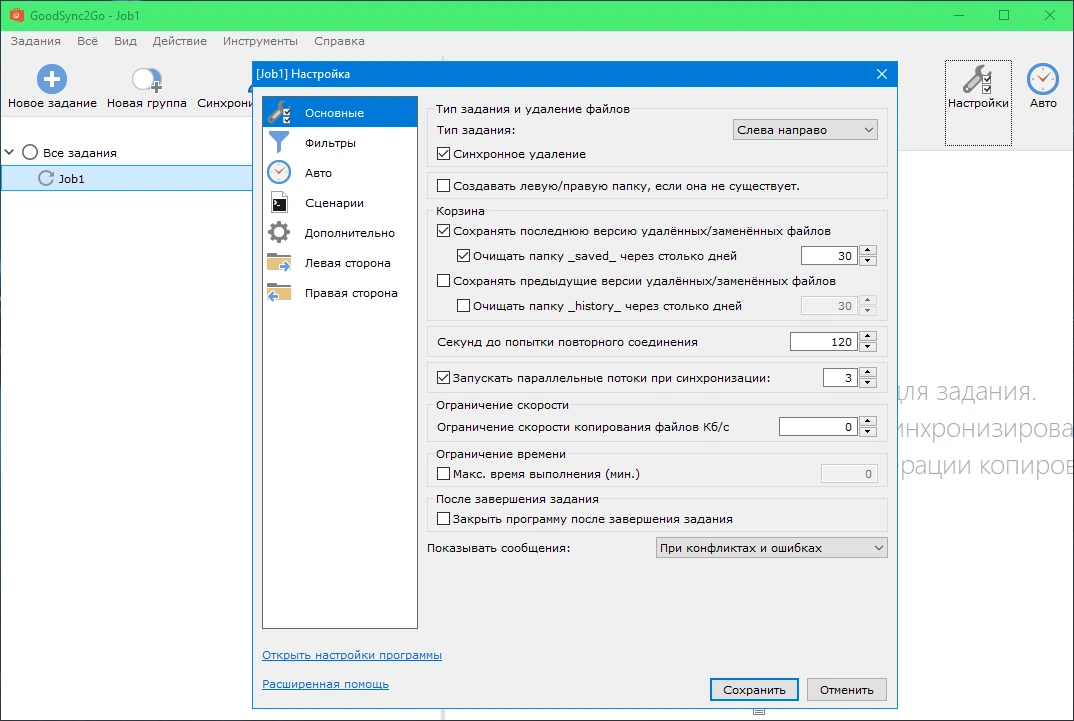Decrease parallel threads count
The width and height of the screenshot is (1074, 721).
[x=868, y=383]
